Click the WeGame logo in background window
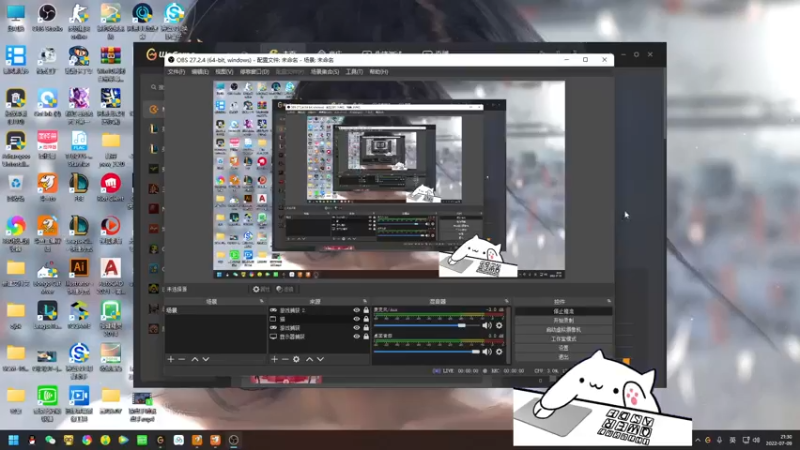The height and width of the screenshot is (450, 800). coord(152,54)
